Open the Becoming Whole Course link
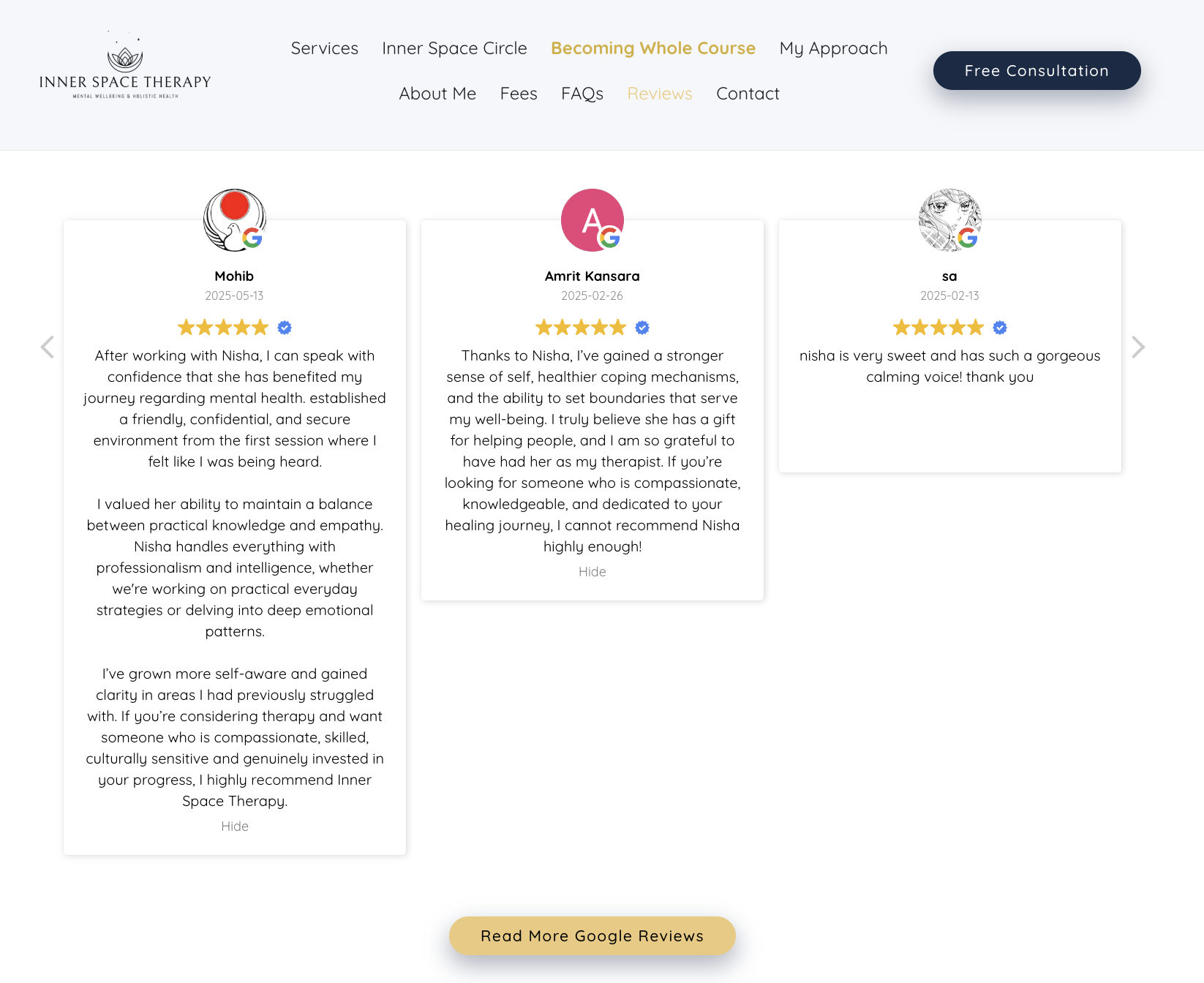Viewport: 1204px width, 983px height. (652, 48)
